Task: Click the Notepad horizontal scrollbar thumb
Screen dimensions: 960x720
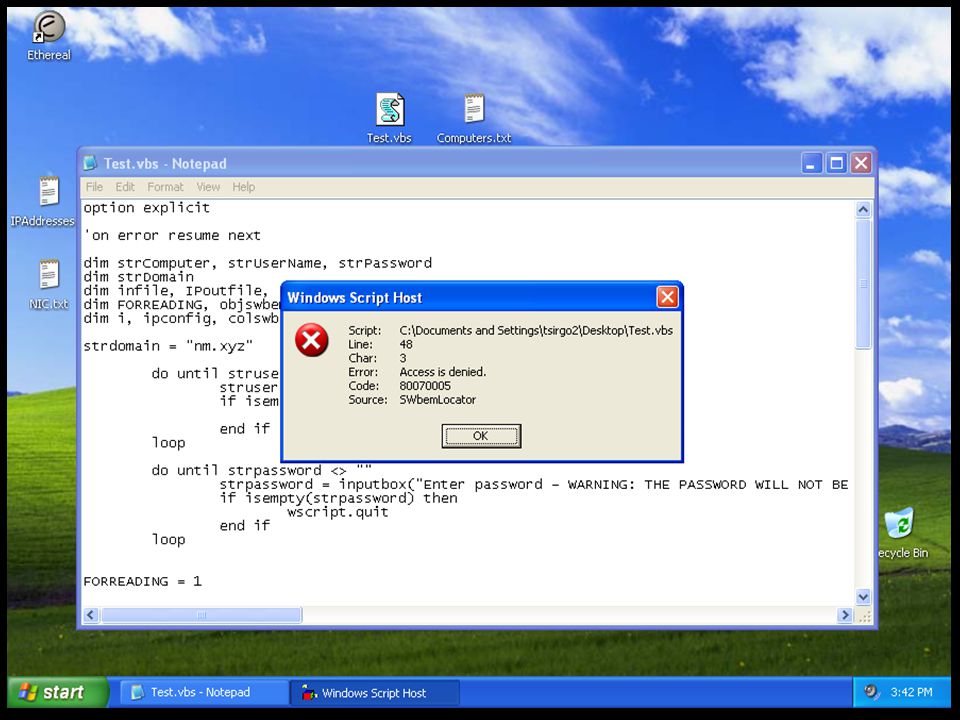Action: pyautogui.click(x=201, y=615)
